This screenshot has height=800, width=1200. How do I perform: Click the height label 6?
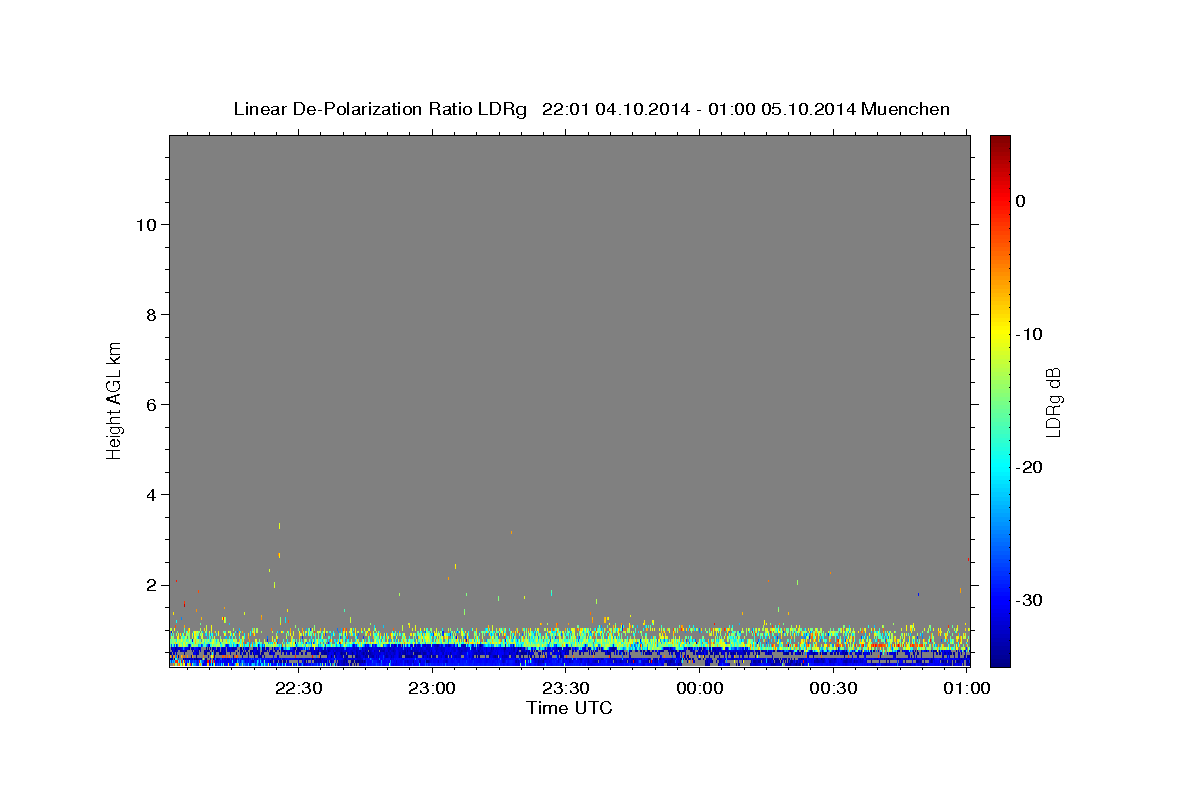pyautogui.click(x=149, y=405)
